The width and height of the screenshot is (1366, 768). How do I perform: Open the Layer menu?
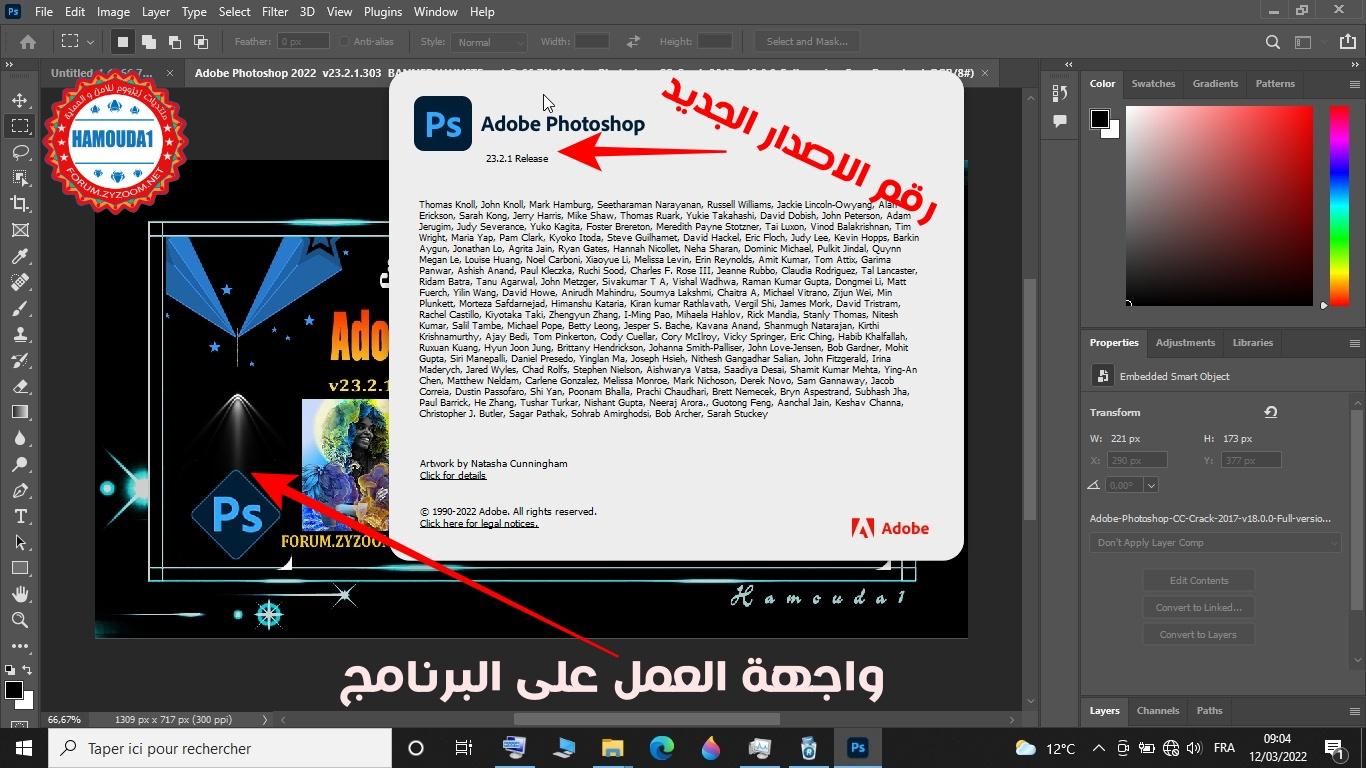[155, 12]
